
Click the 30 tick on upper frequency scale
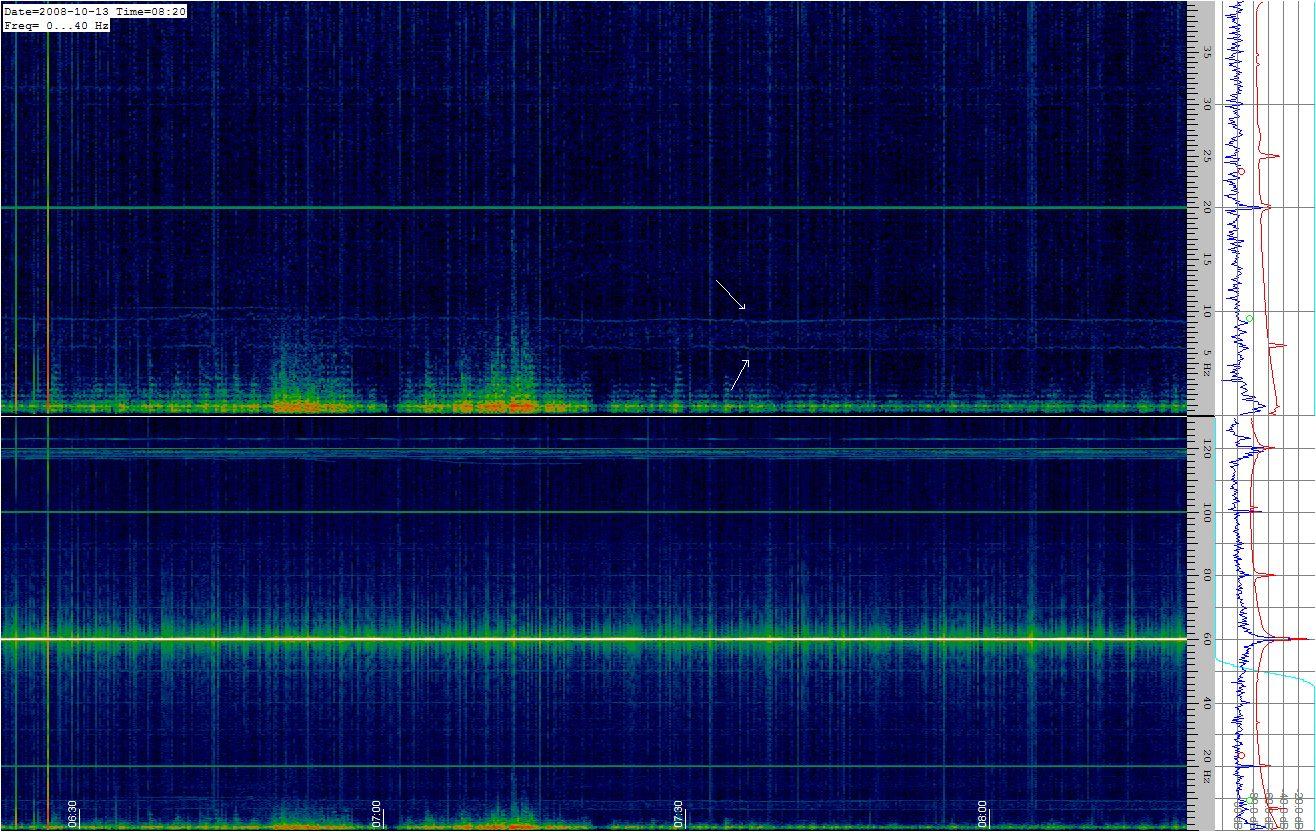(1207, 104)
